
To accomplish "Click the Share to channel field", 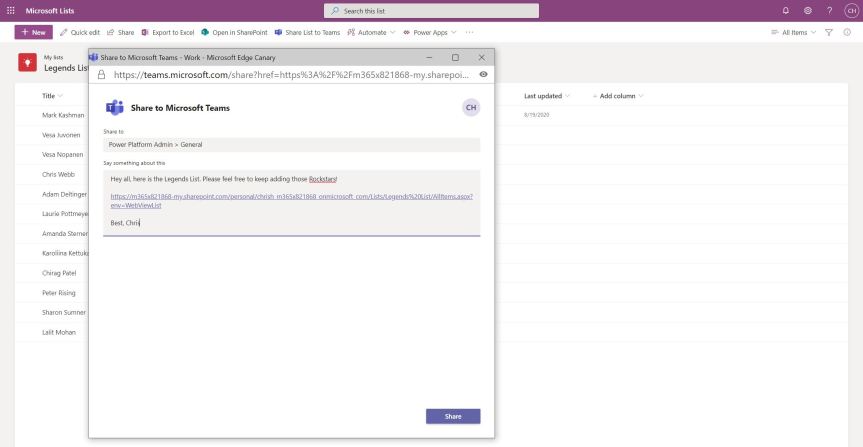I will (292, 145).
